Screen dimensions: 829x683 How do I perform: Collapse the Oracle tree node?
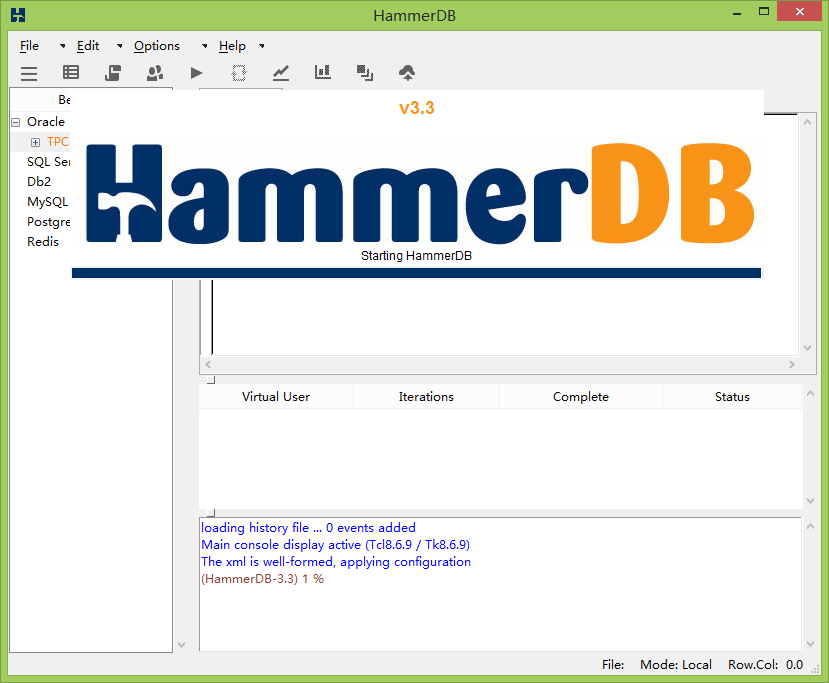[16, 122]
